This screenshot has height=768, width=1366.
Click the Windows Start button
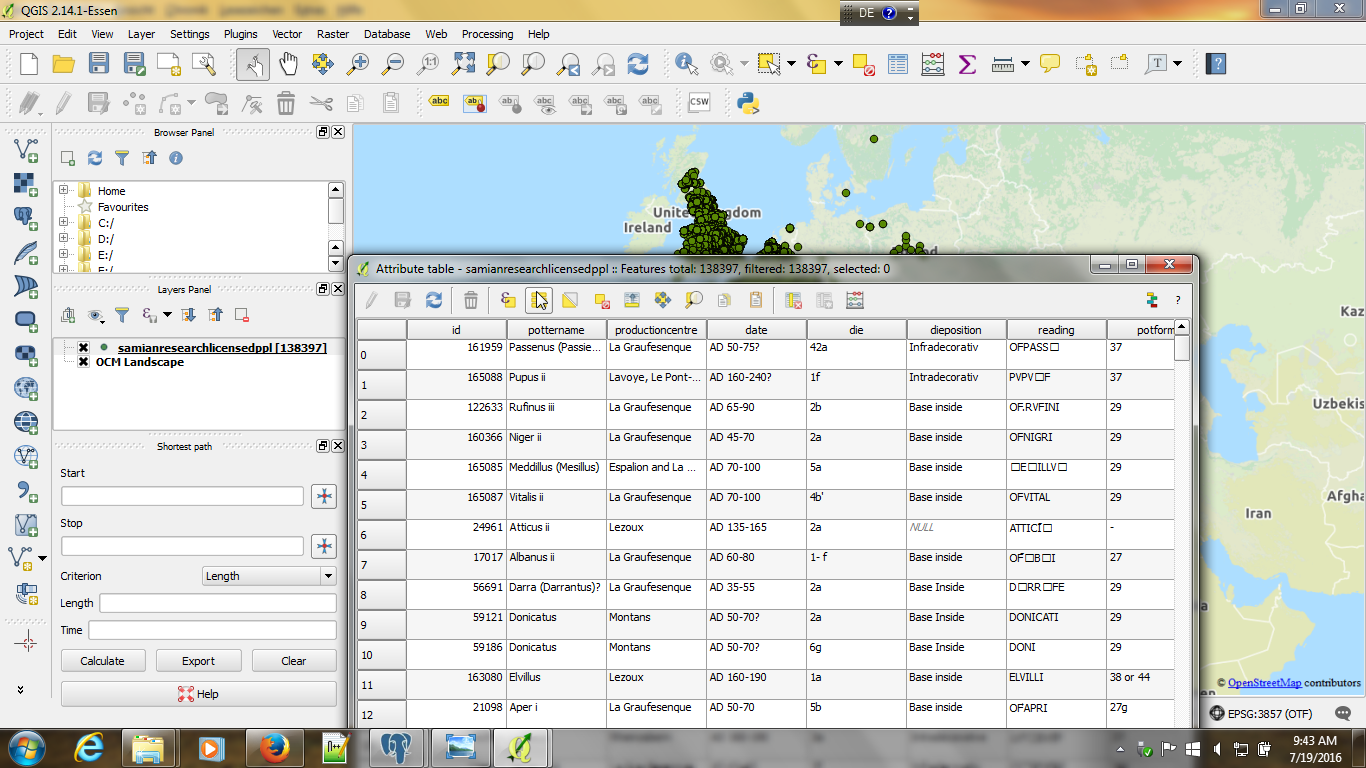(x=27, y=748)
